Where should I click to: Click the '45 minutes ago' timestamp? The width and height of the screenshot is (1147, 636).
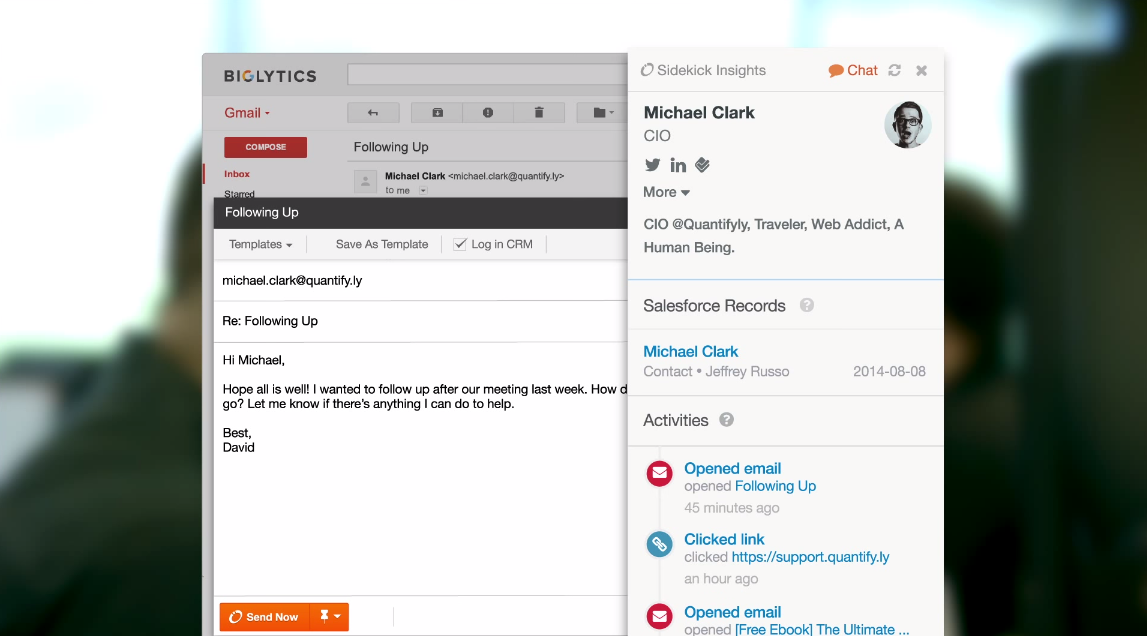732,508
